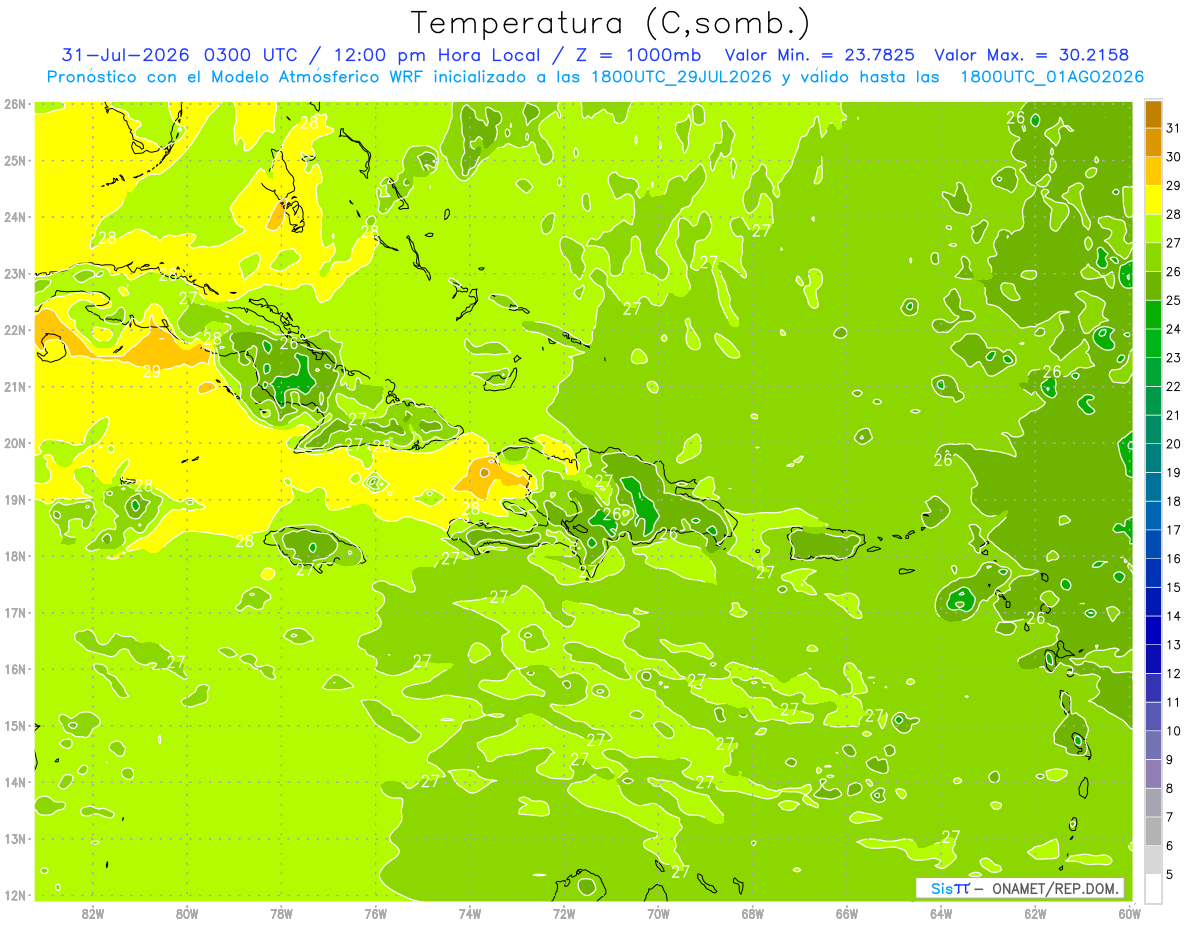Click the 66W longitude label

pos(847,913)
